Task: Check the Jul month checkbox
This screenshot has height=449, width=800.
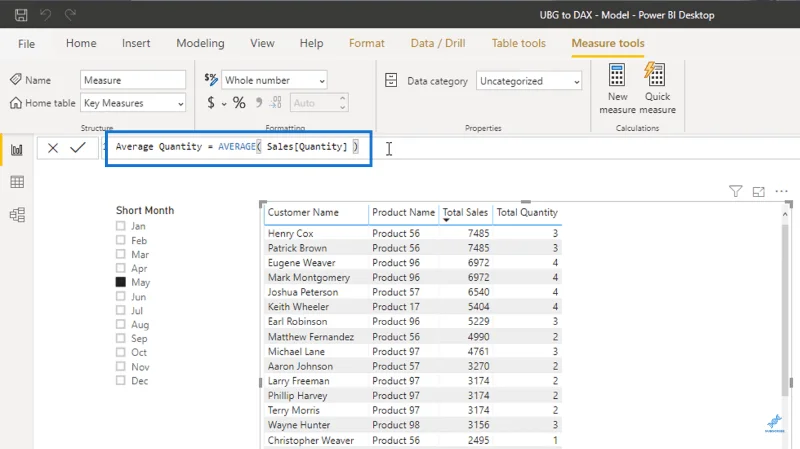Action: [120, 310]
